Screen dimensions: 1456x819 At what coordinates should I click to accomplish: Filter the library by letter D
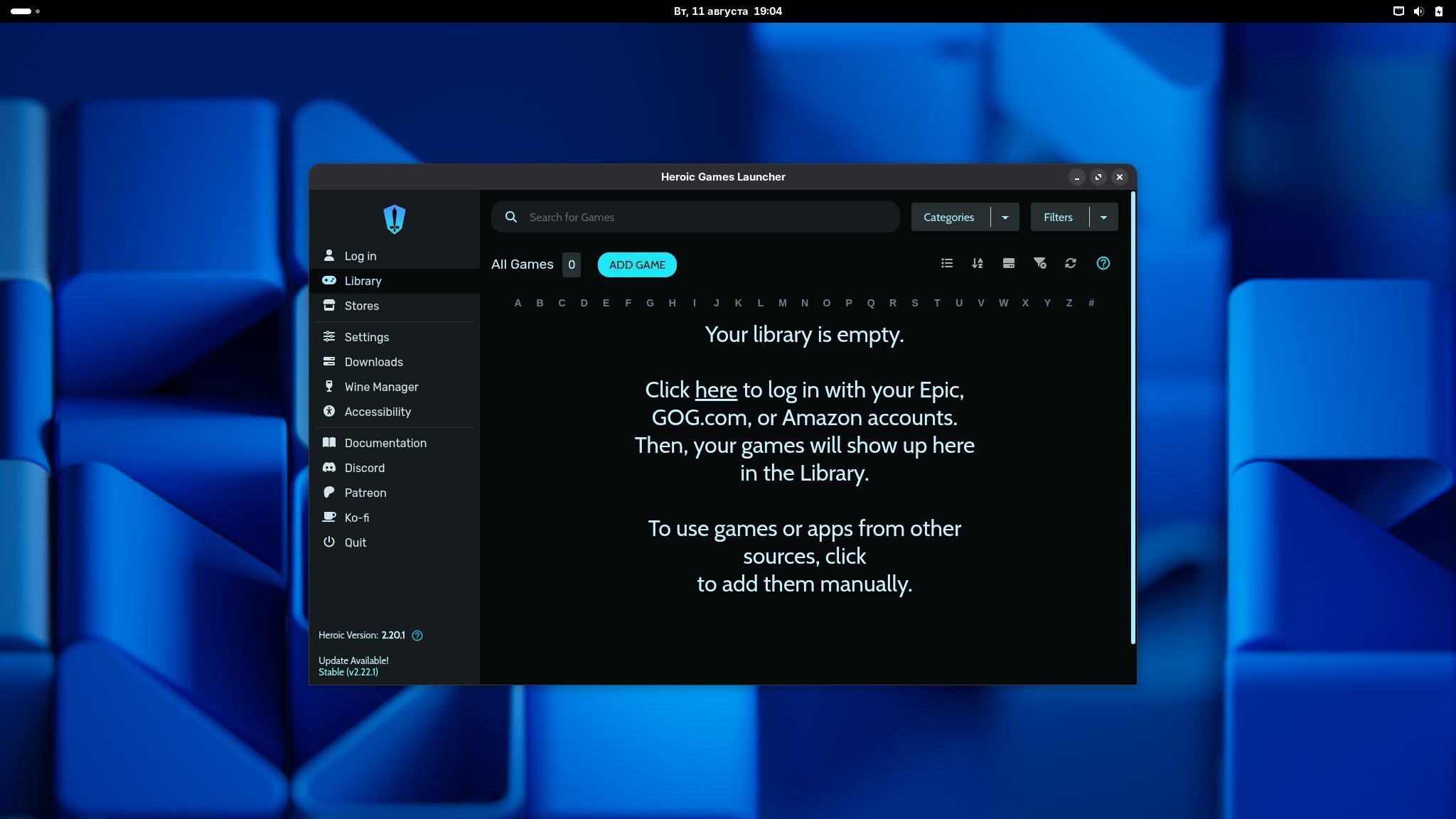click(x=584, y=303)
